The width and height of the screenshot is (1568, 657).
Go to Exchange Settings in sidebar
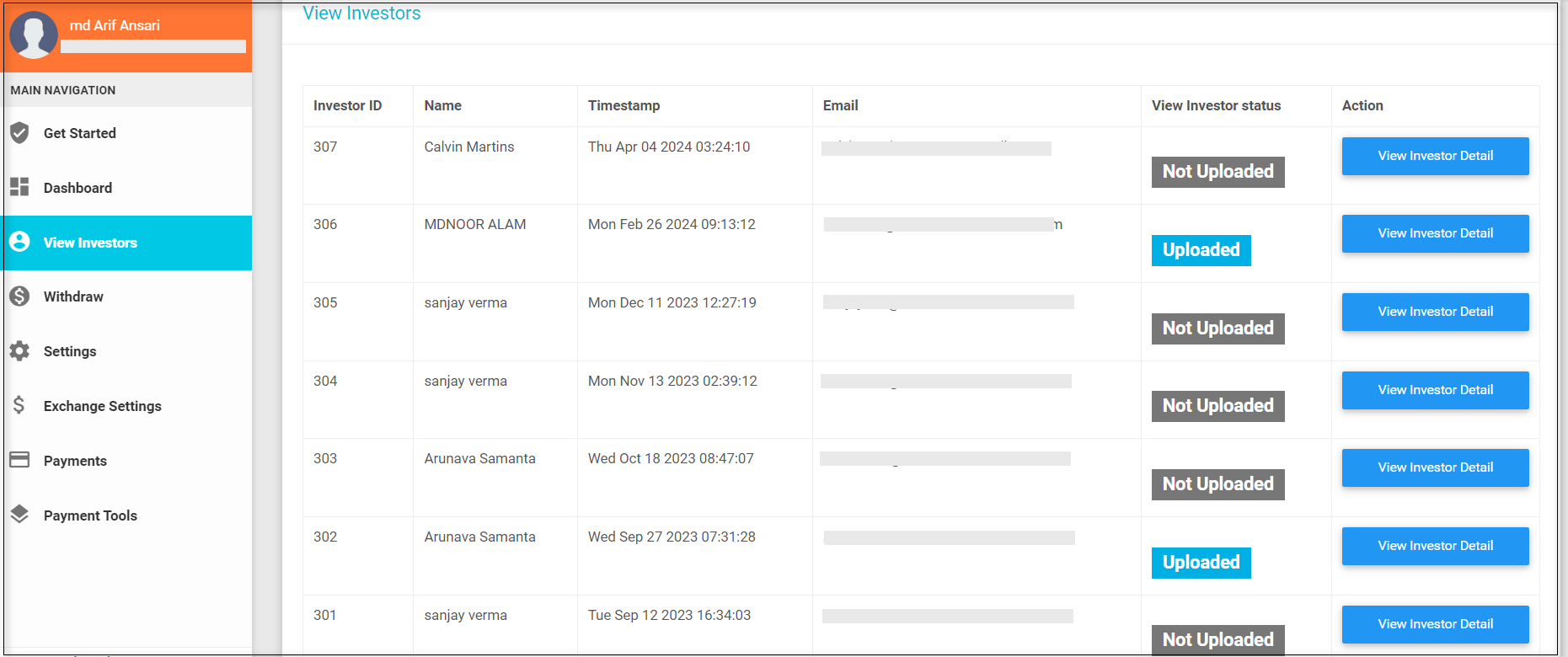pos(102,406)
